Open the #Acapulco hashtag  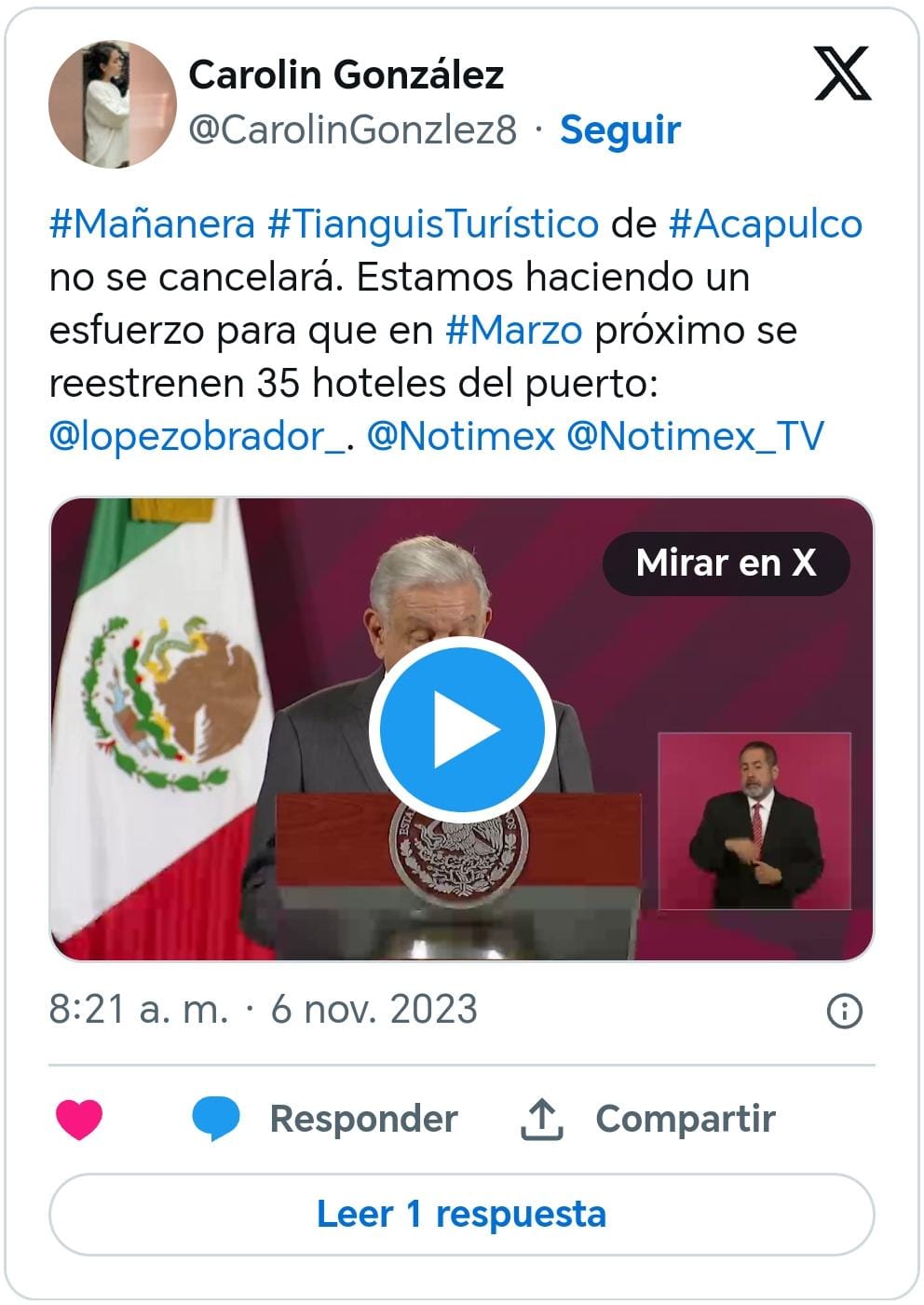pos(766,224)
